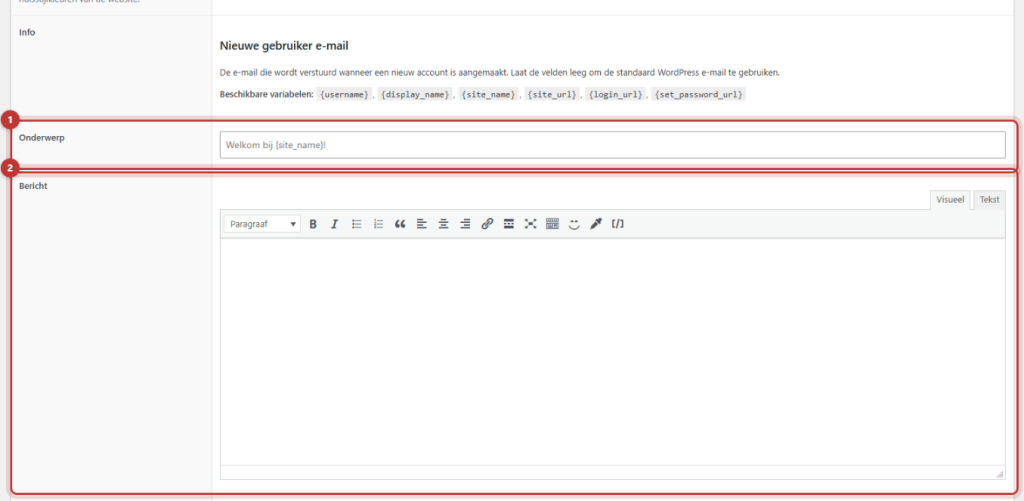Insert the Read More tag

click(509, 224)
